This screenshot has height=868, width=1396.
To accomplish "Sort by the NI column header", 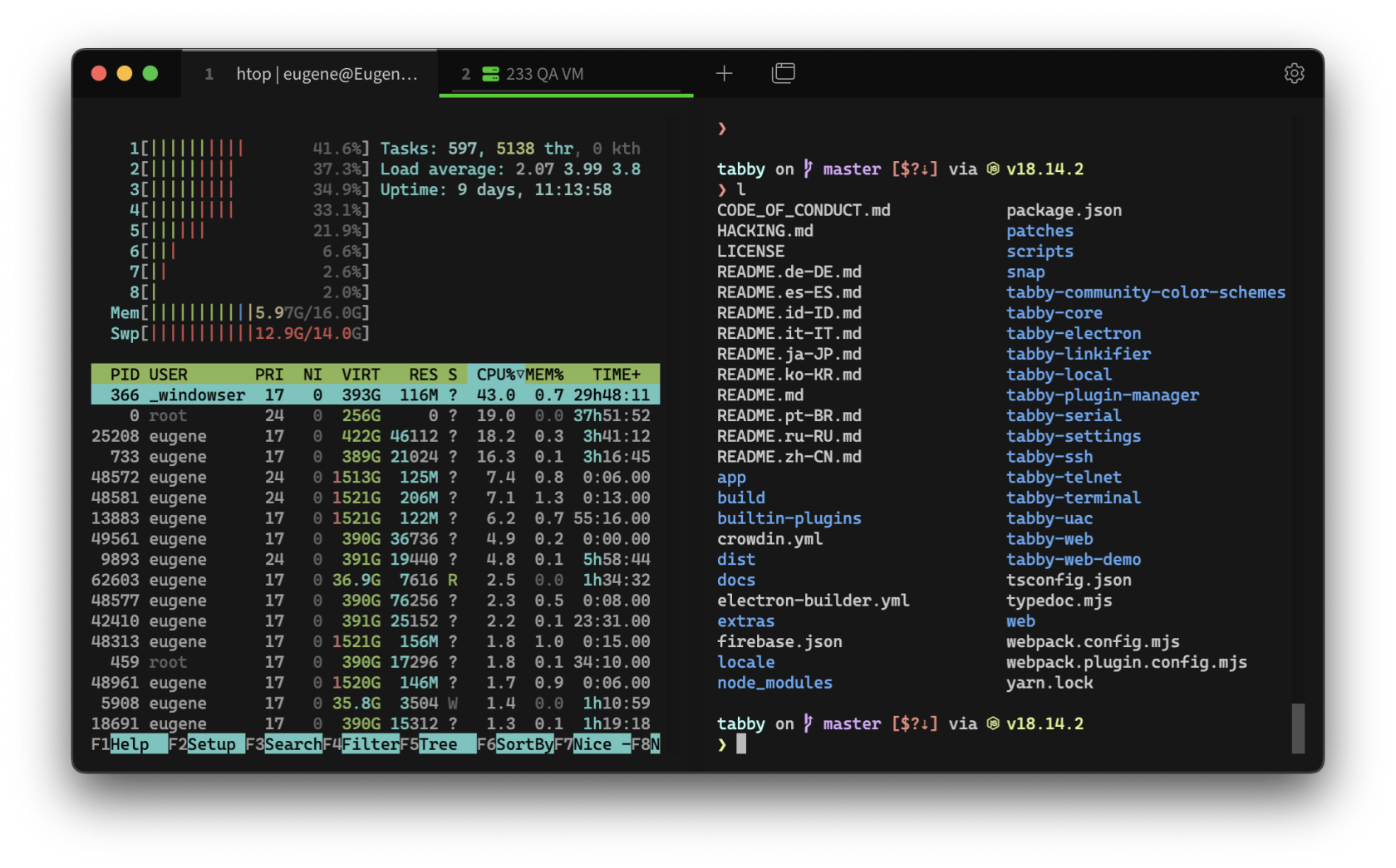I will [312, 375].
